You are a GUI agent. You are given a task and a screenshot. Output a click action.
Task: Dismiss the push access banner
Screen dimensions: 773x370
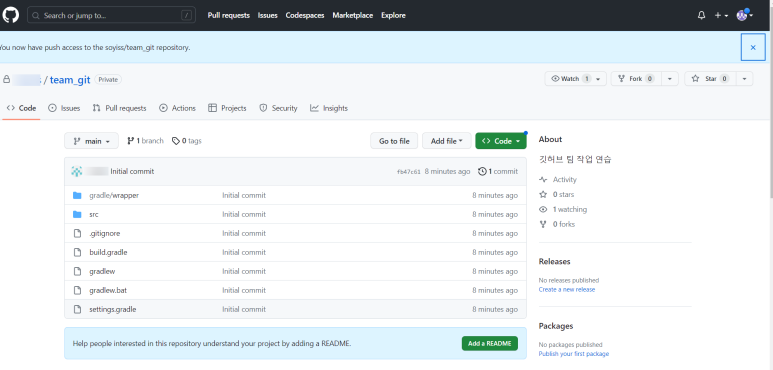753,47
